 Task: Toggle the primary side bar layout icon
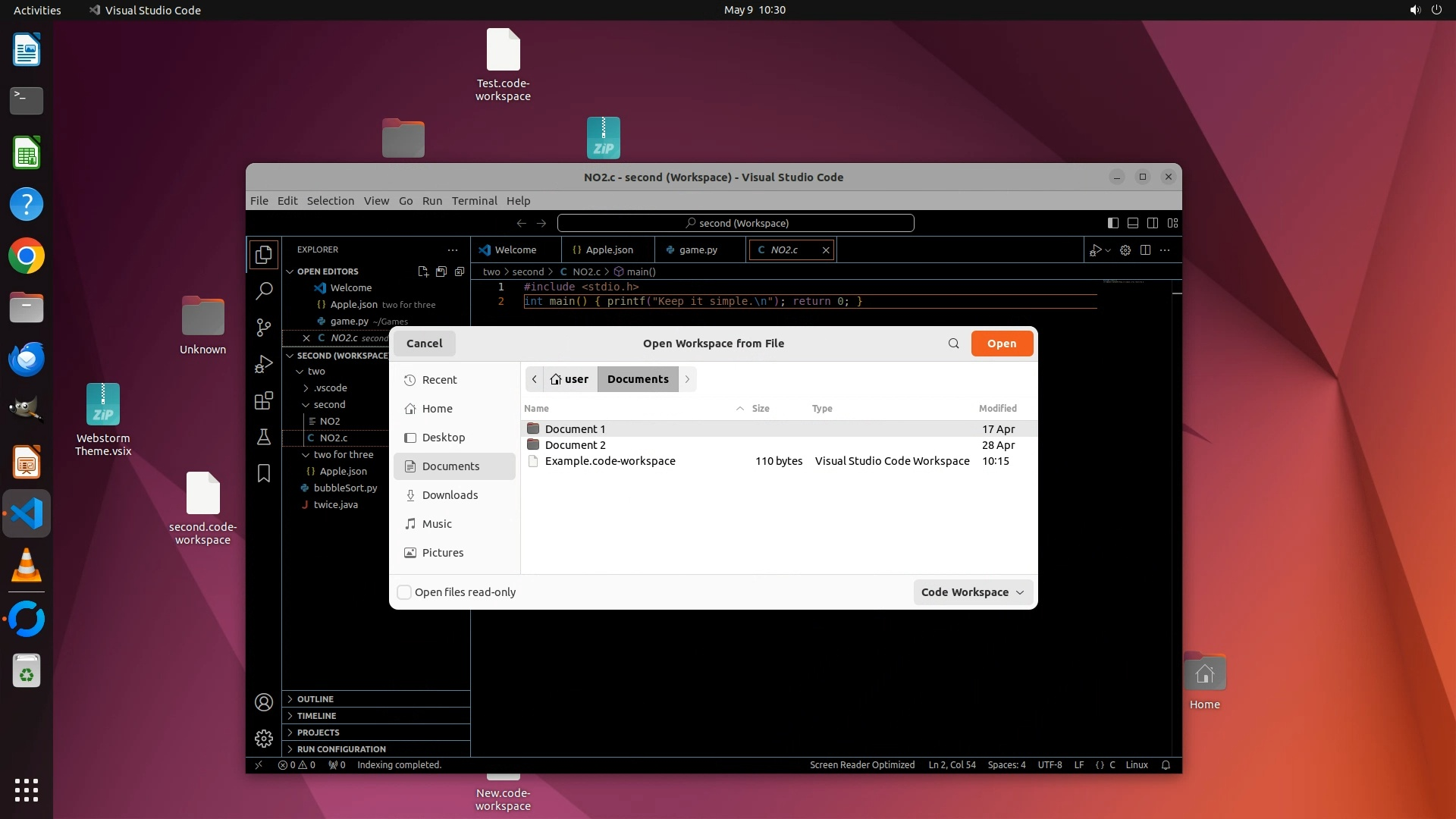point(1112,223)
